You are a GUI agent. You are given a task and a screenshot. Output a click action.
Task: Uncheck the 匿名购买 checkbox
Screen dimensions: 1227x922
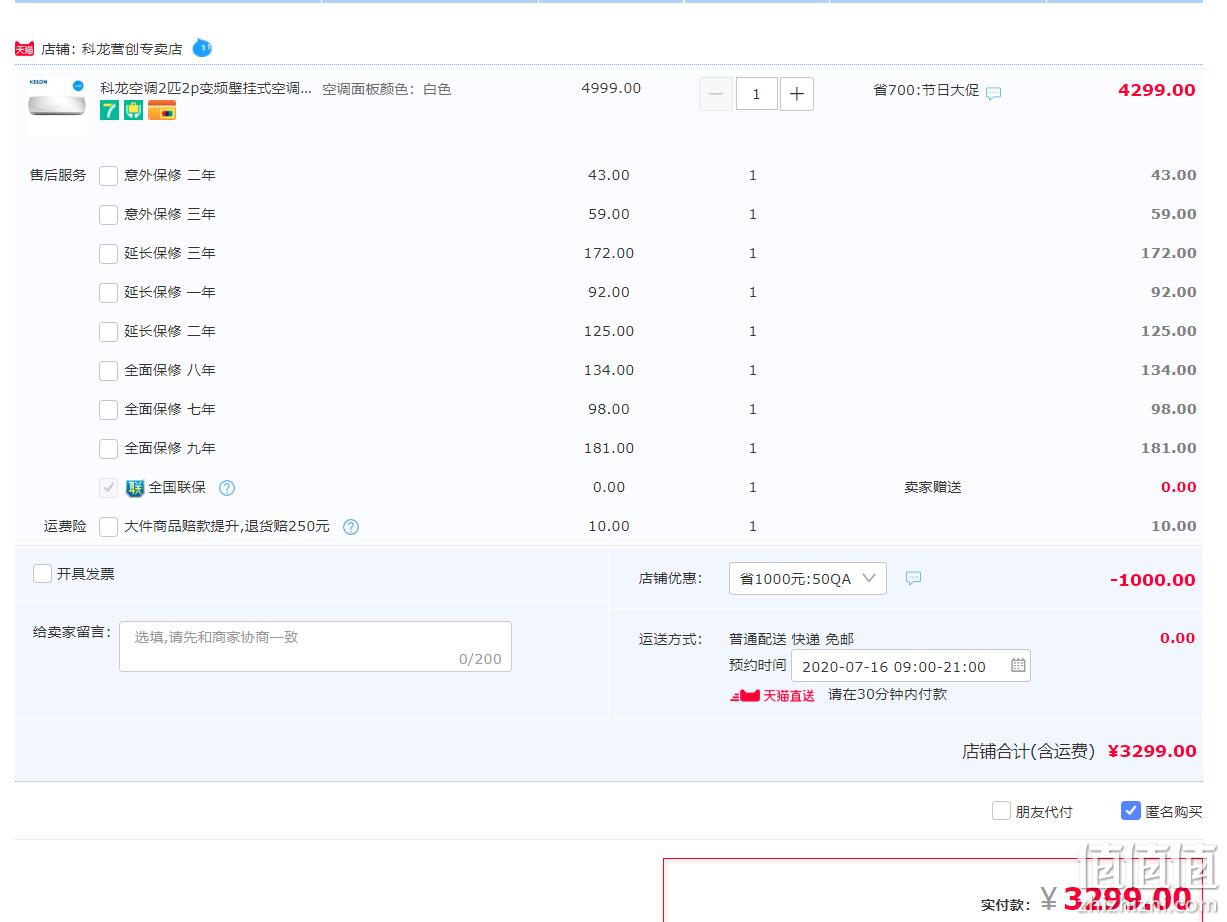[1130, 811]
